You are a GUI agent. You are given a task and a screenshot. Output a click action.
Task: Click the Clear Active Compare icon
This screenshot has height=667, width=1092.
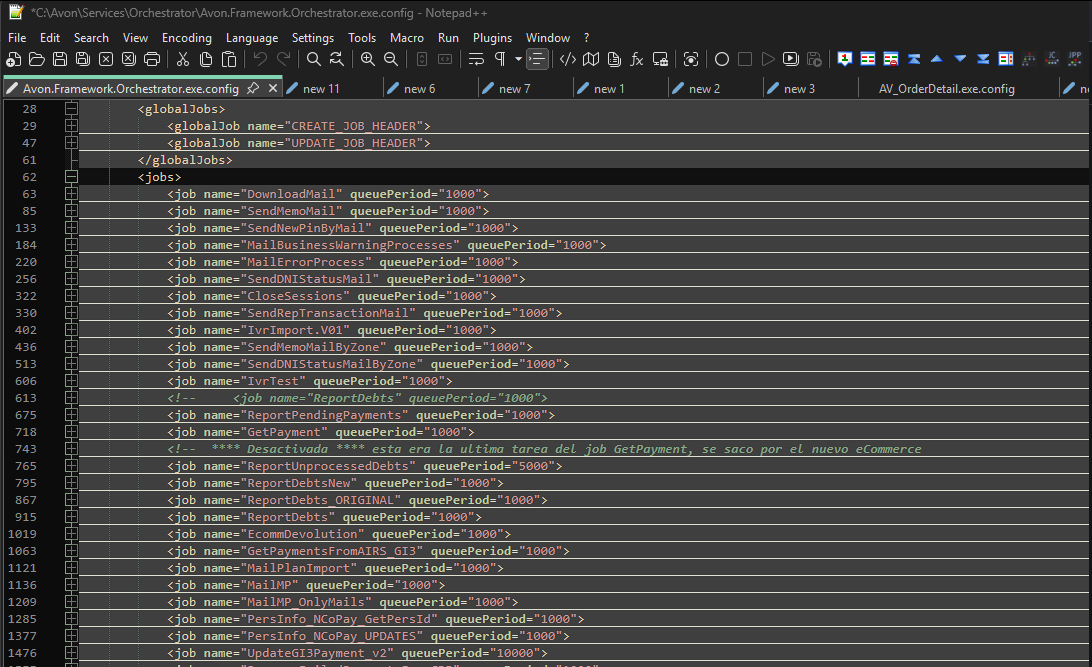pos(891,59)
